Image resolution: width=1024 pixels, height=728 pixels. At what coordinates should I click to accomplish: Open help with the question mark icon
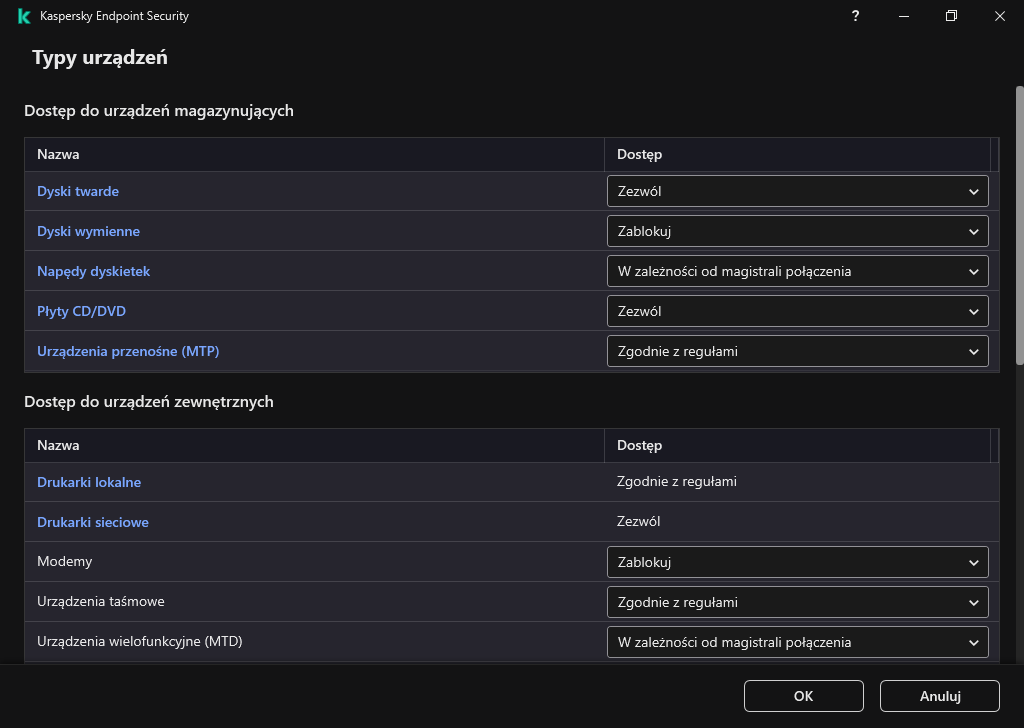click(x=855, y=16)
